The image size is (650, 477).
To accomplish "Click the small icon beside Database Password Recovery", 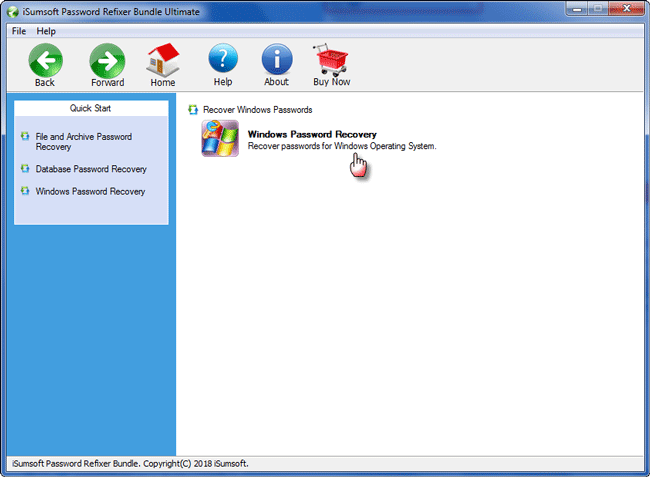I will 25,169.
